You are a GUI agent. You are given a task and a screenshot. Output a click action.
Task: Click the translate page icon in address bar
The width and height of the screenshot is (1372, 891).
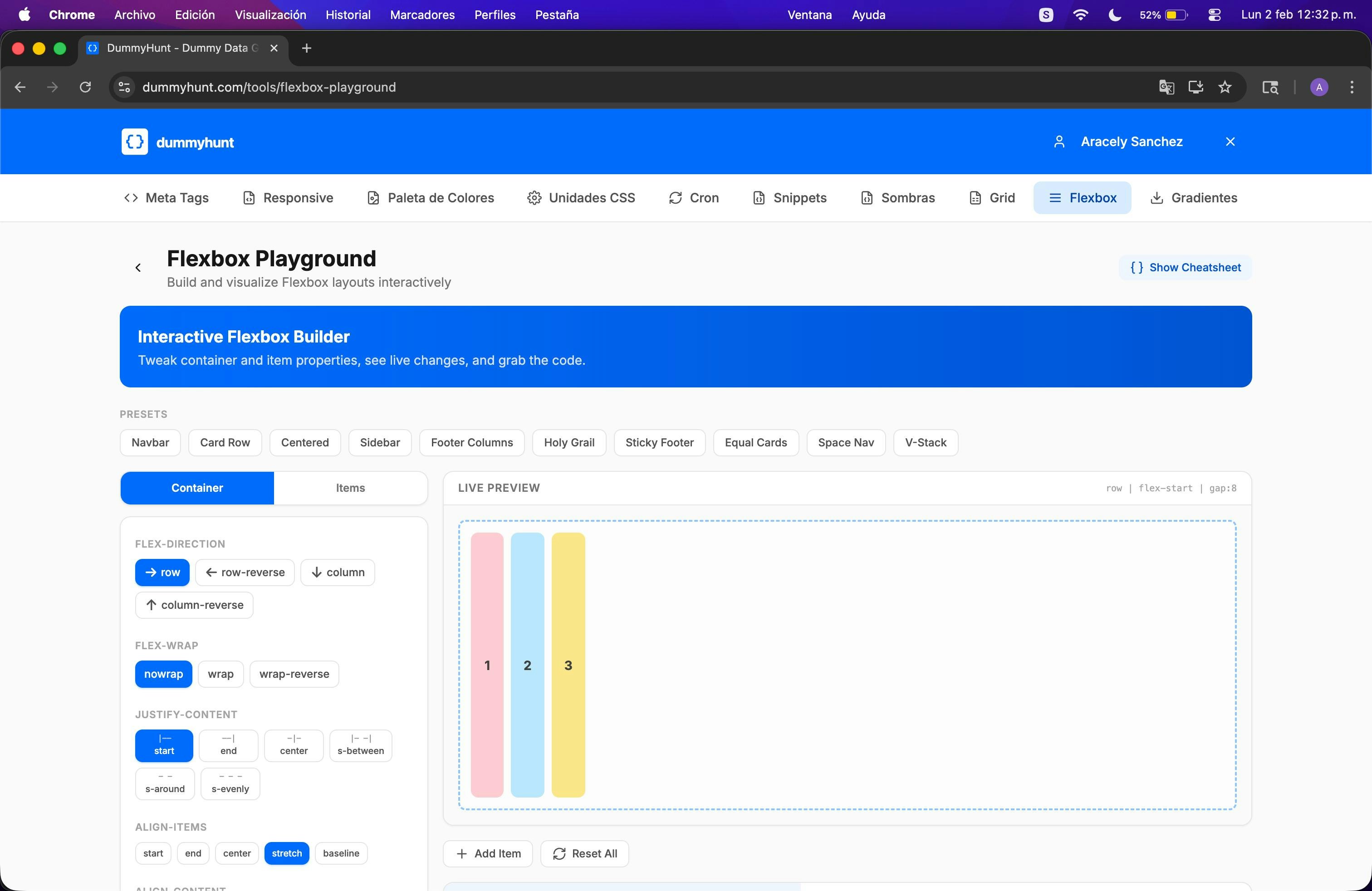pos(1166,87)
